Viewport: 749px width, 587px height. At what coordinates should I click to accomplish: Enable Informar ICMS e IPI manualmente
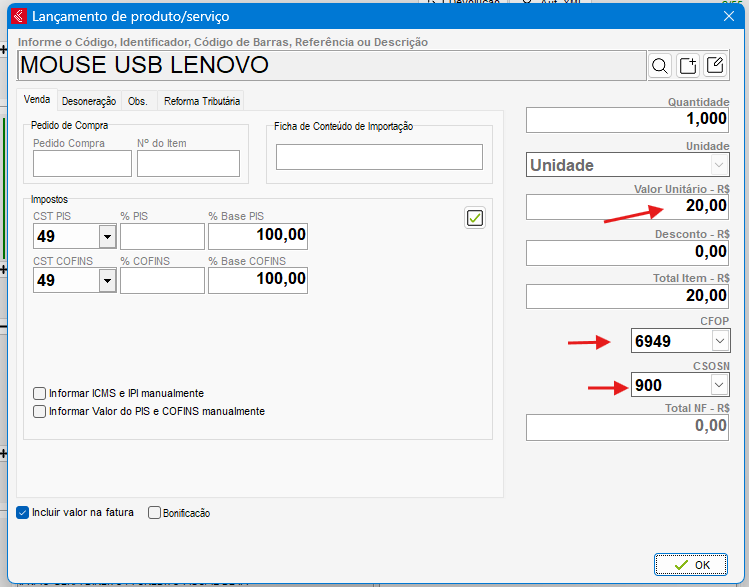click(x=39, y=394)
